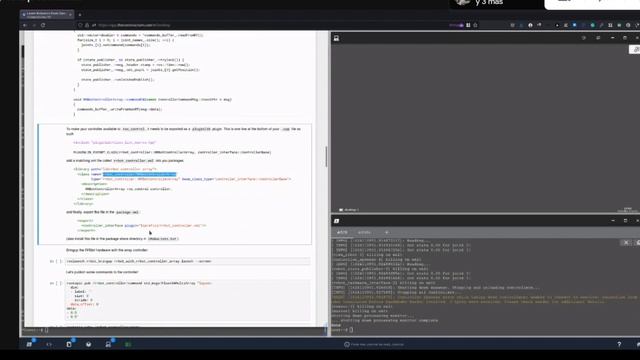Viewport: 640px width, 360px height.
Task: Click the first icon in the bottom toolbar
Action: (29, 344)
